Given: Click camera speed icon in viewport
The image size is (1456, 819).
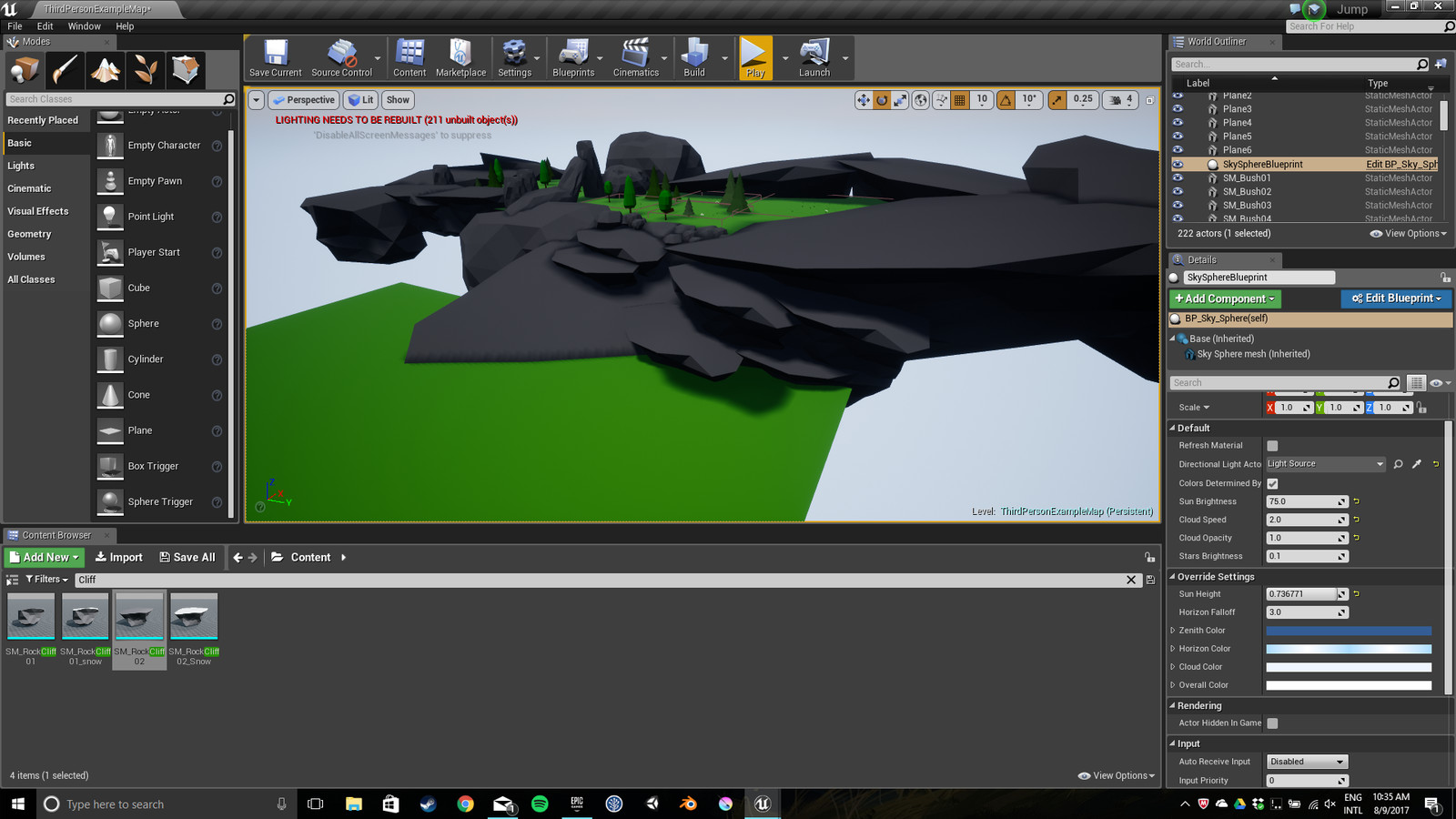Looking at the screenshot, I should [x=1115, y=100].
